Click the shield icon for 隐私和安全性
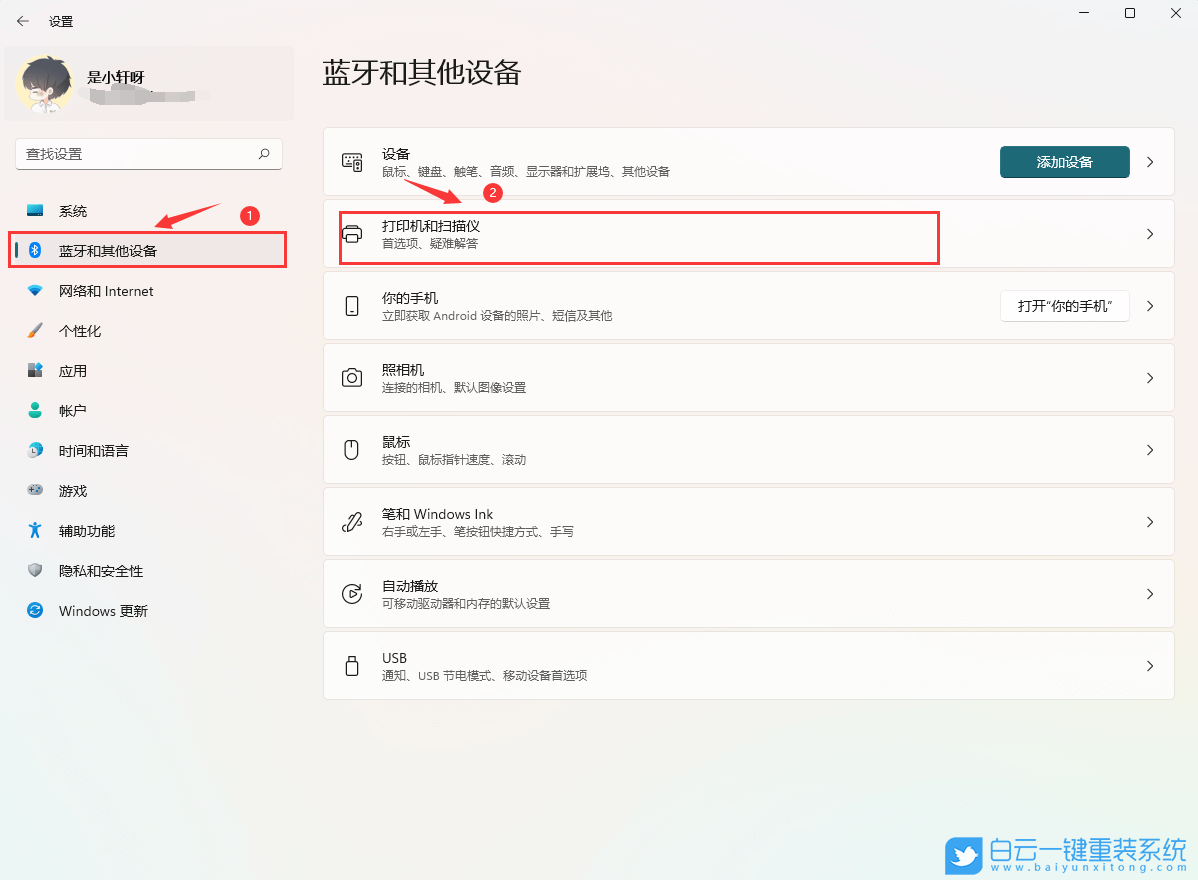 (33, 570)
